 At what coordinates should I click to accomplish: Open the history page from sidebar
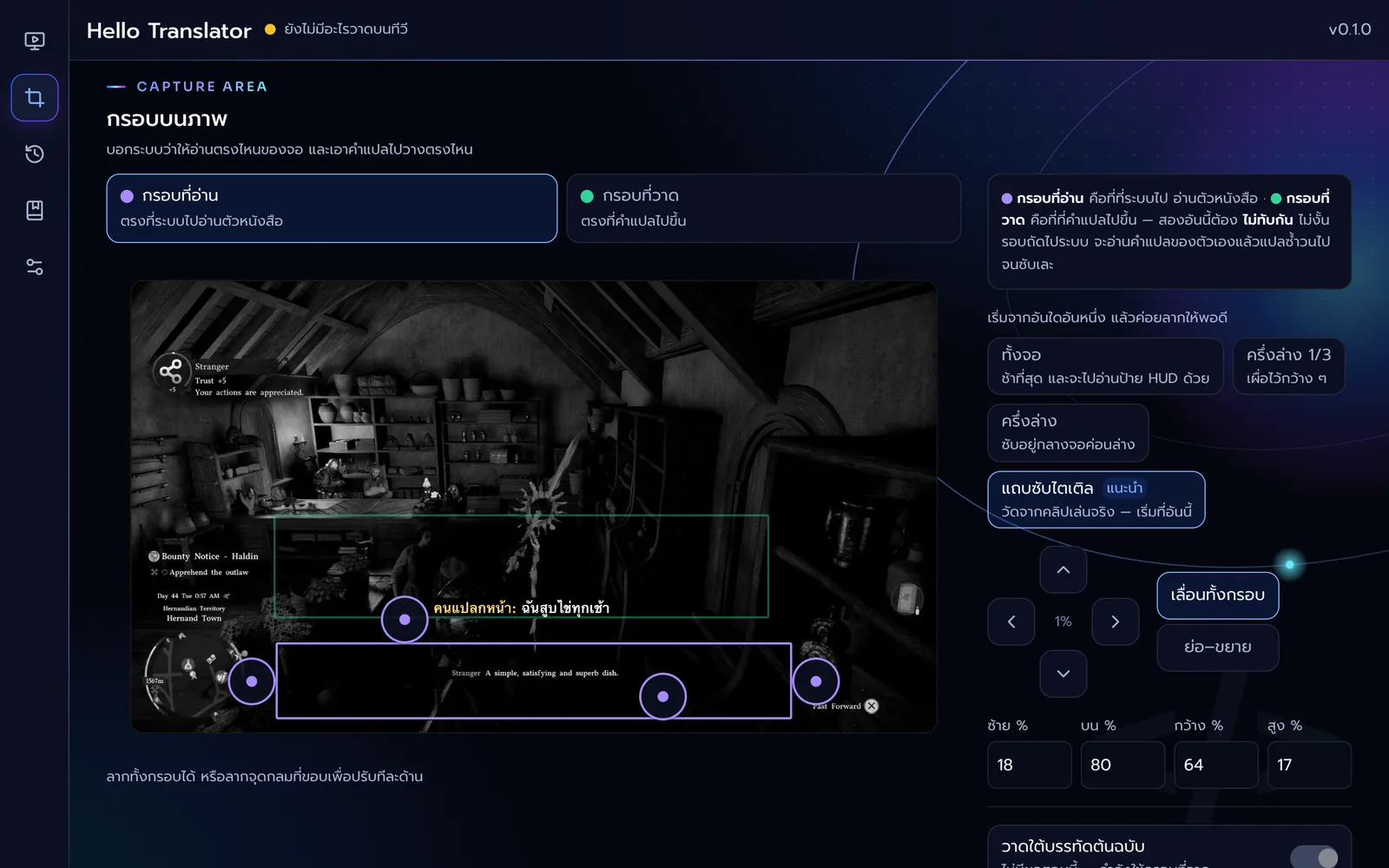(35, 154)
